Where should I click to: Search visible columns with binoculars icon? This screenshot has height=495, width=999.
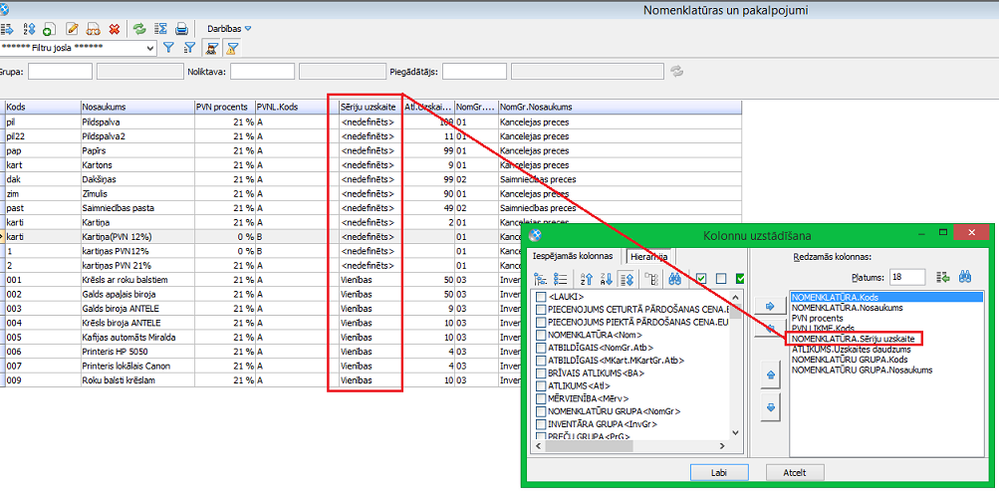coord(965,276)
